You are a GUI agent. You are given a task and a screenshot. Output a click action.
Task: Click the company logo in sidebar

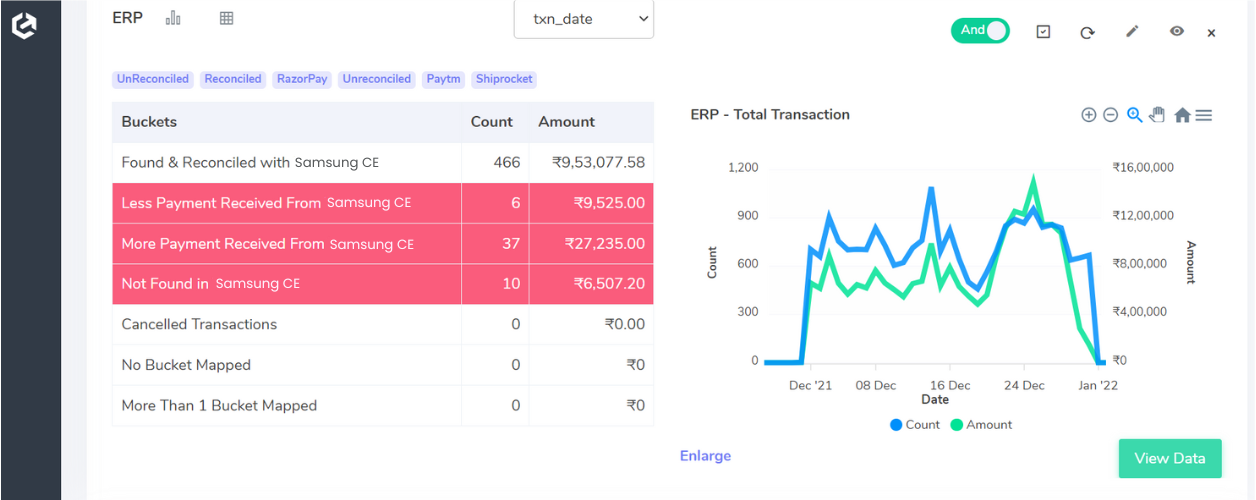coord(24,26)
